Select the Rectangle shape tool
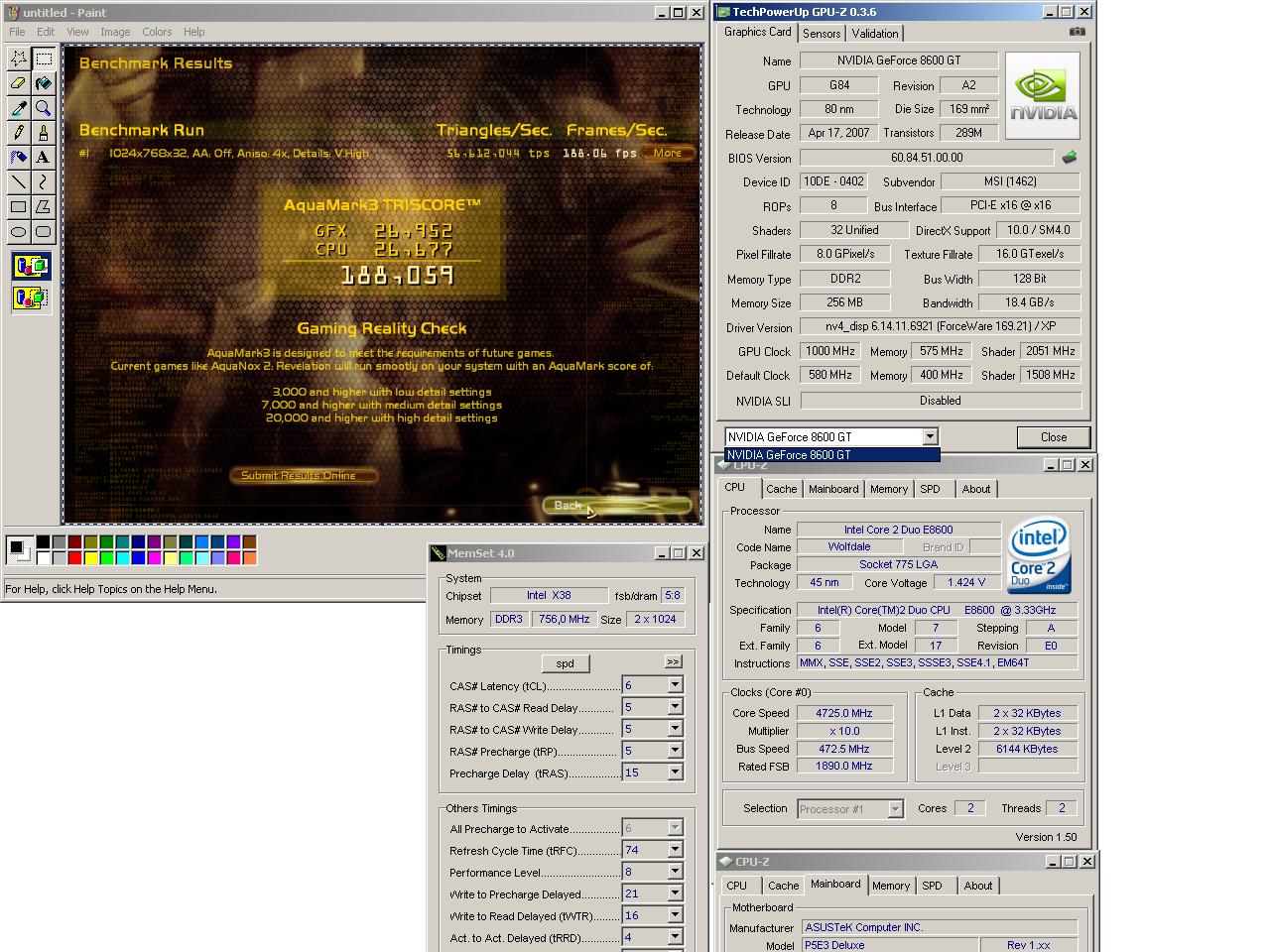Screen dimensions: 1270x952 (x=19, y=207)
